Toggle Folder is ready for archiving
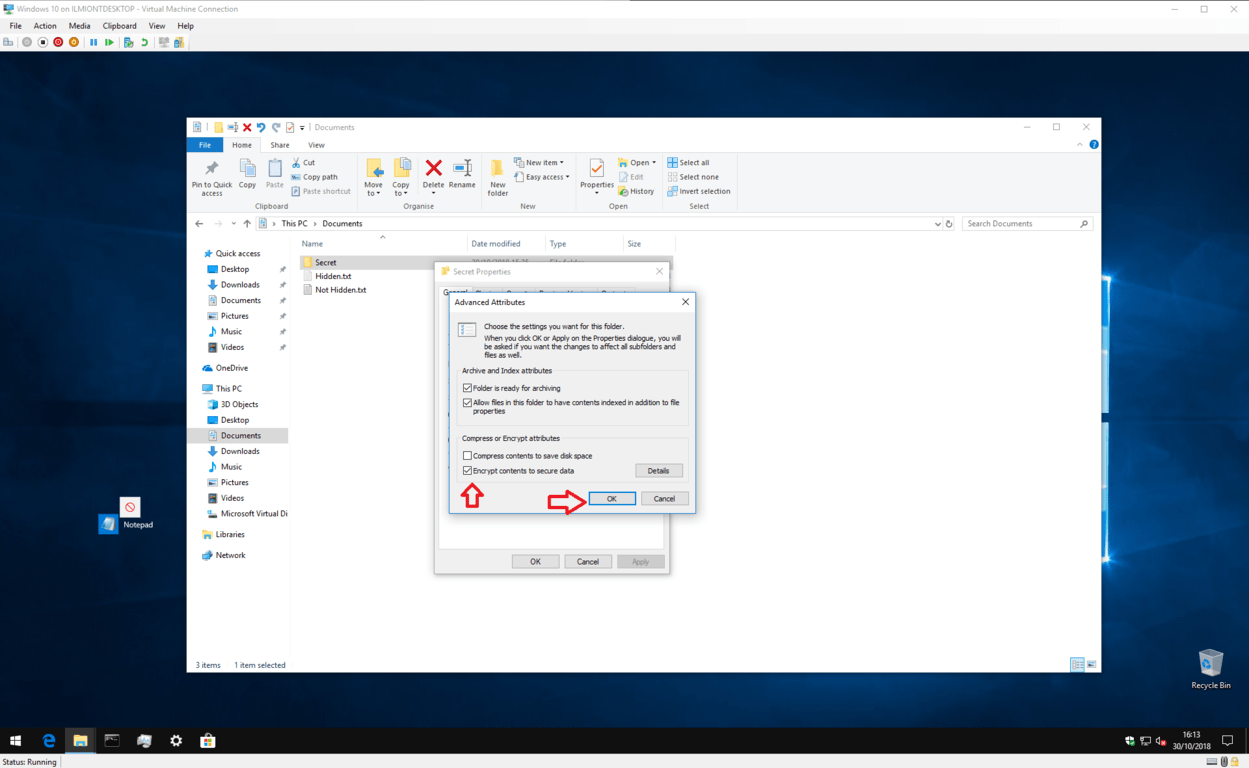Viewport: 1249px width, 768px height. tap(467, 388)
